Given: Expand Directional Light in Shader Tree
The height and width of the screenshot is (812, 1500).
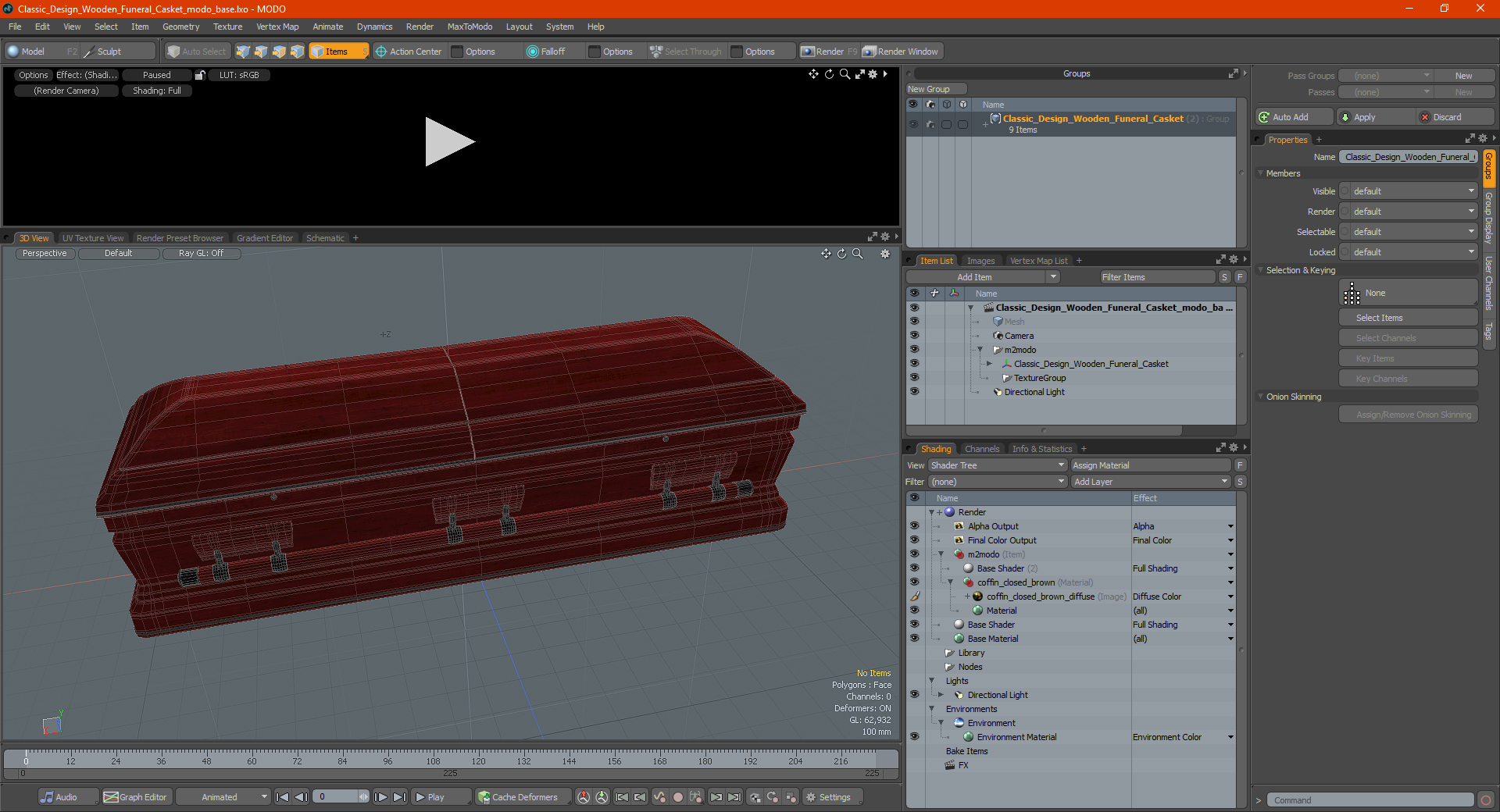Looking at the screenshot, I should click(941, 695).
